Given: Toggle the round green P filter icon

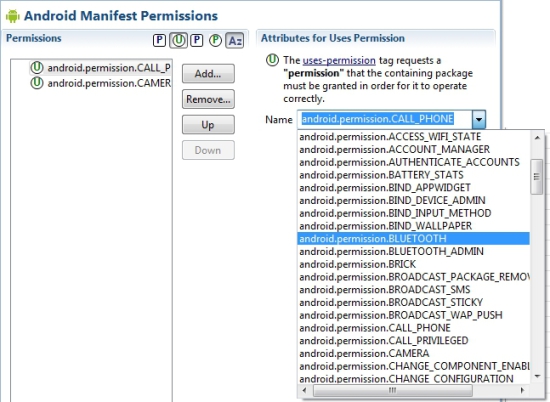Looking at the screenshot, I should [215, 41].
